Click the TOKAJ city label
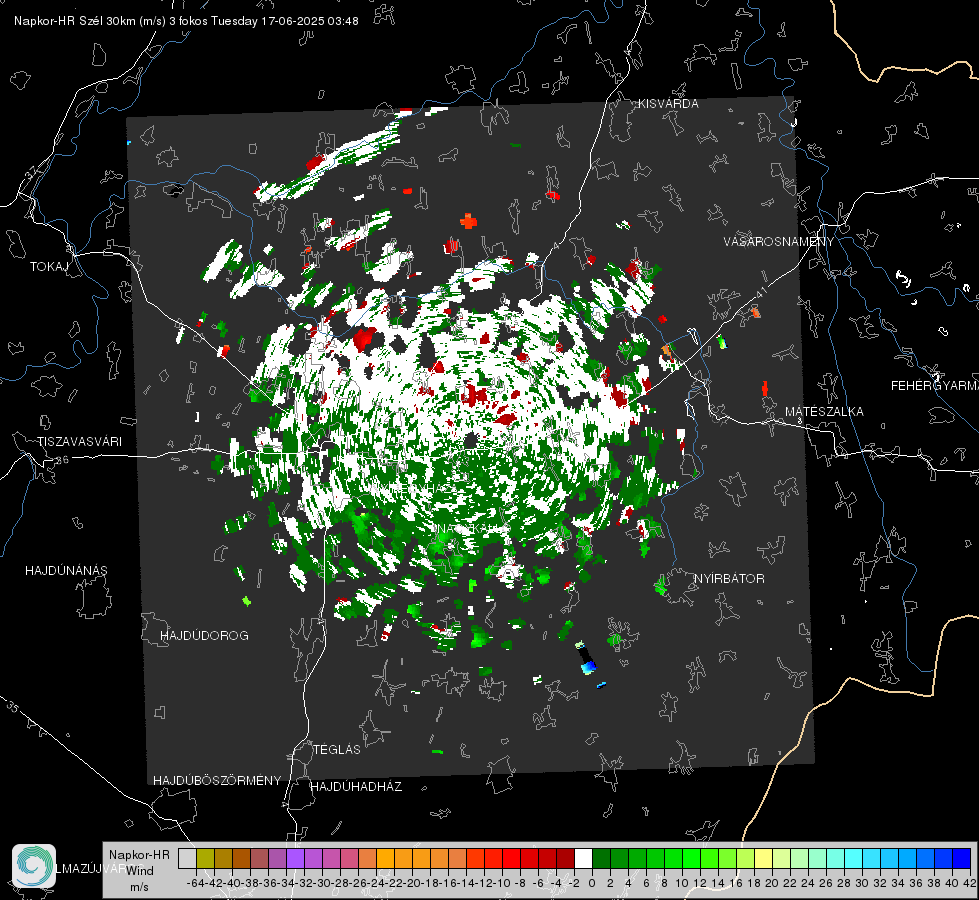The height and width of the screenshot is (900, 979). pyautogui.click(x=49, y=267)
